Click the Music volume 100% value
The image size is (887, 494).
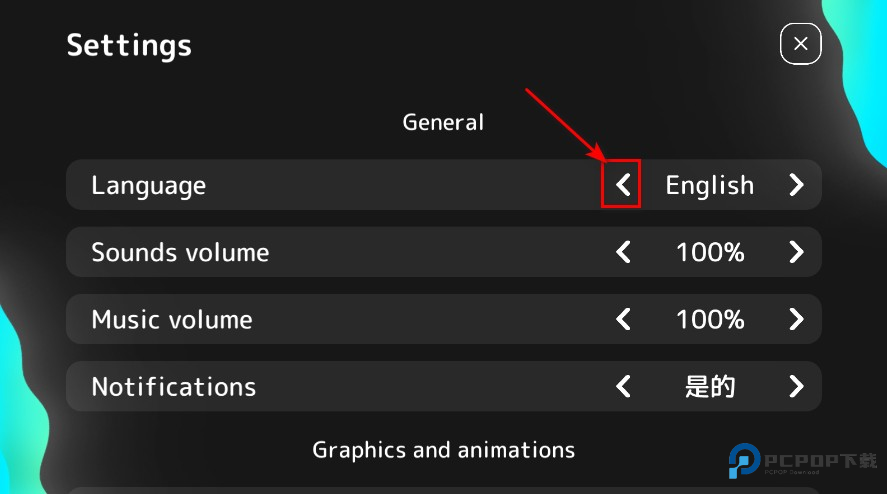(x=710, y=320)
